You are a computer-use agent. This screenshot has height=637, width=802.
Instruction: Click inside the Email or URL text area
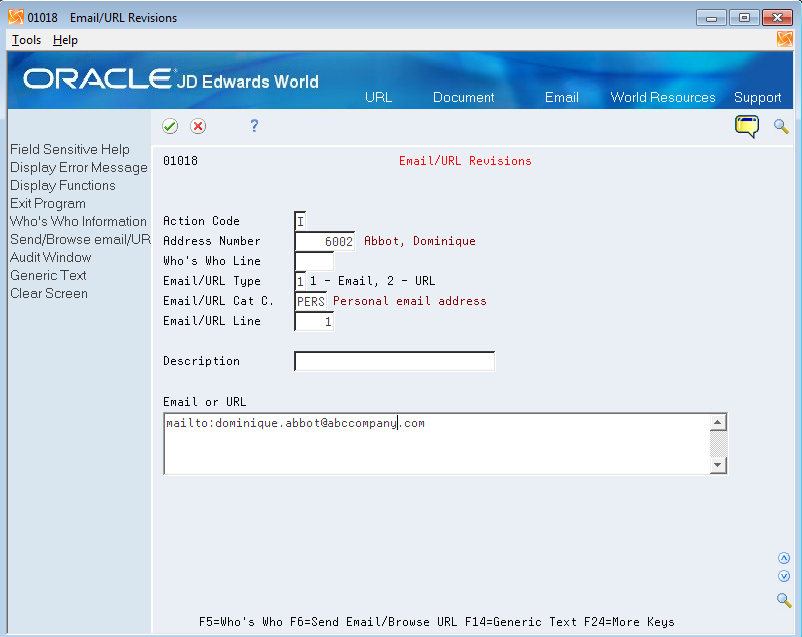tap(437, 444)
